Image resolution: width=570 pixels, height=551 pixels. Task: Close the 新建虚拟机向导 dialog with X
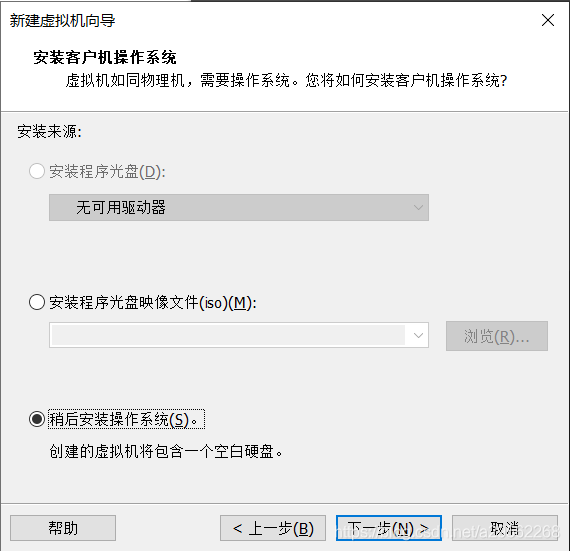click(547, 20)
